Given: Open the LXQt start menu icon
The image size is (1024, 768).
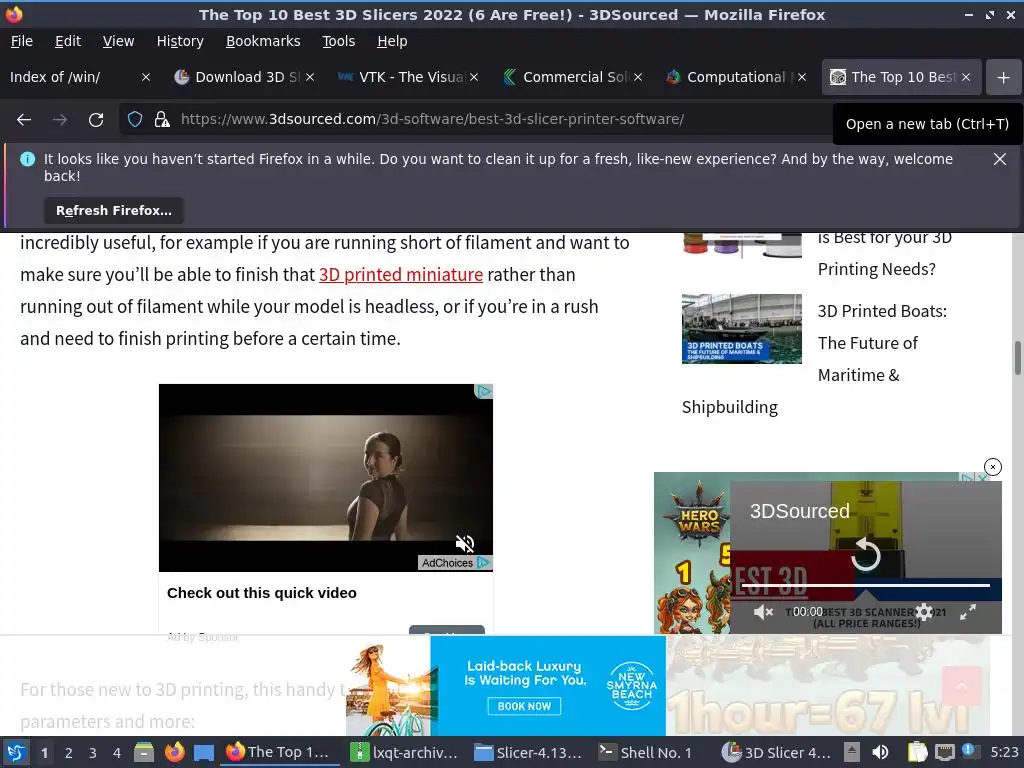Looking at the screenshot, I should click(x=16, y=752).
